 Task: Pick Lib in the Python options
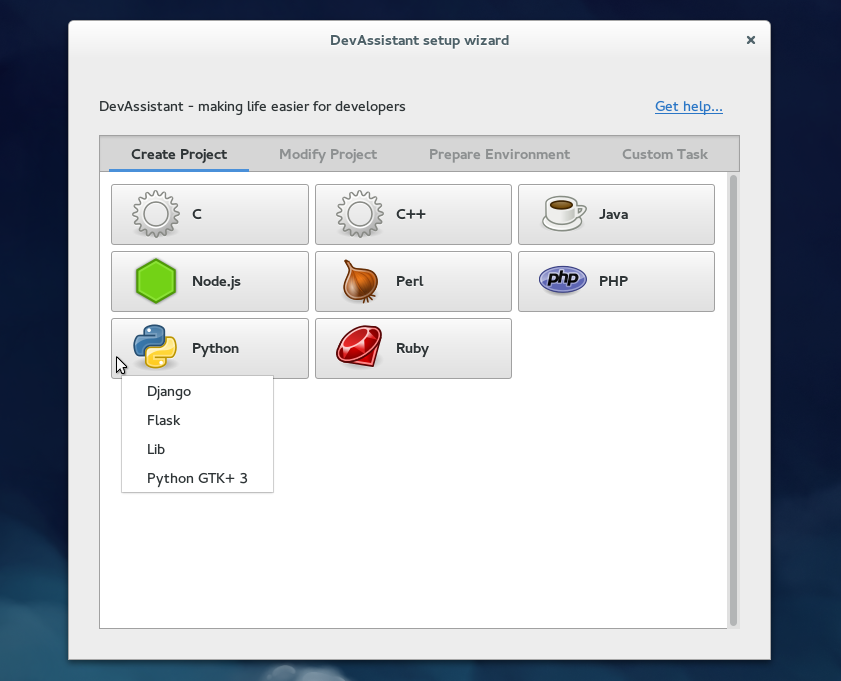[156, 449]
